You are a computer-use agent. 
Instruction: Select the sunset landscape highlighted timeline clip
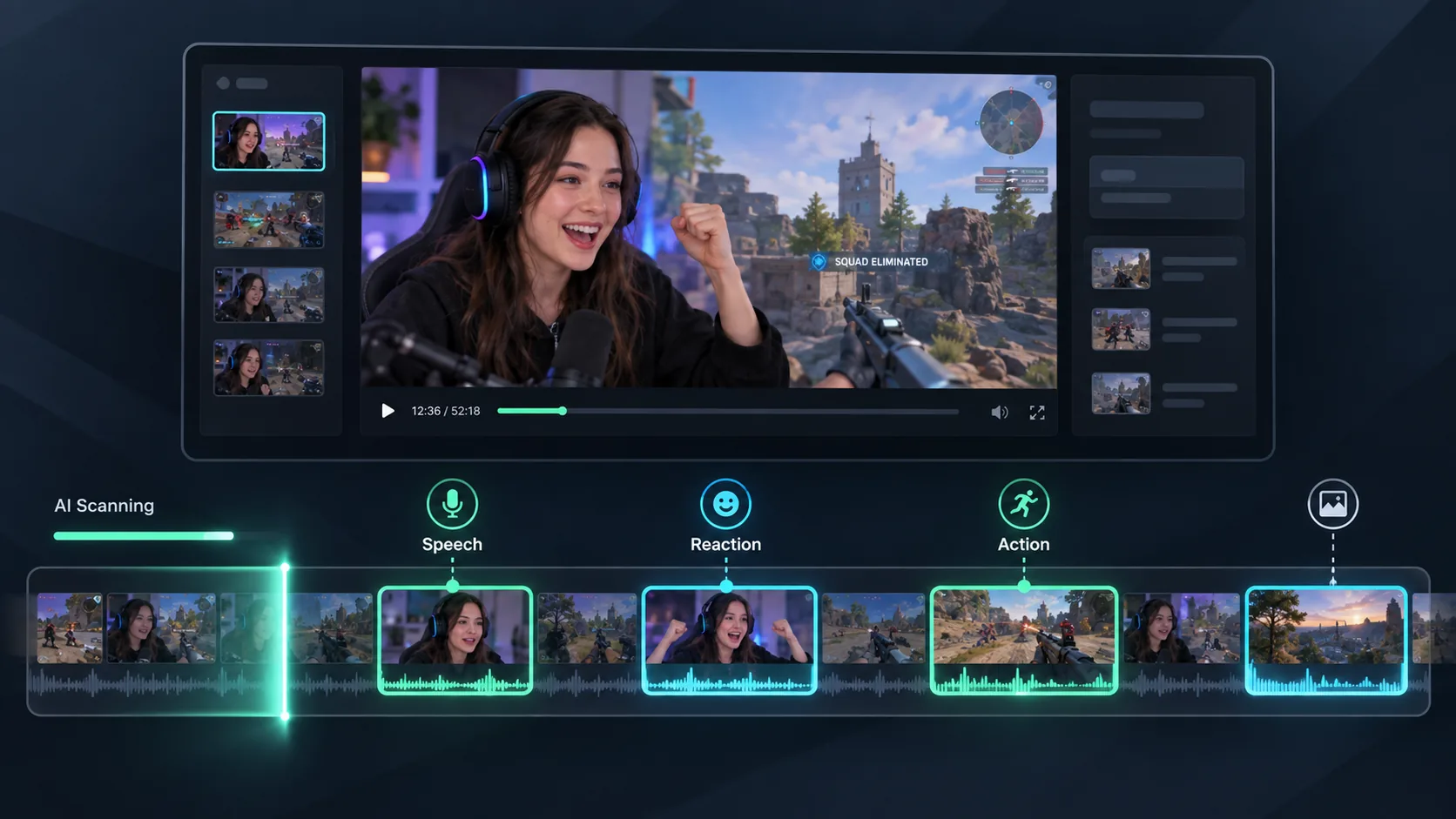tap(1326, 641)
